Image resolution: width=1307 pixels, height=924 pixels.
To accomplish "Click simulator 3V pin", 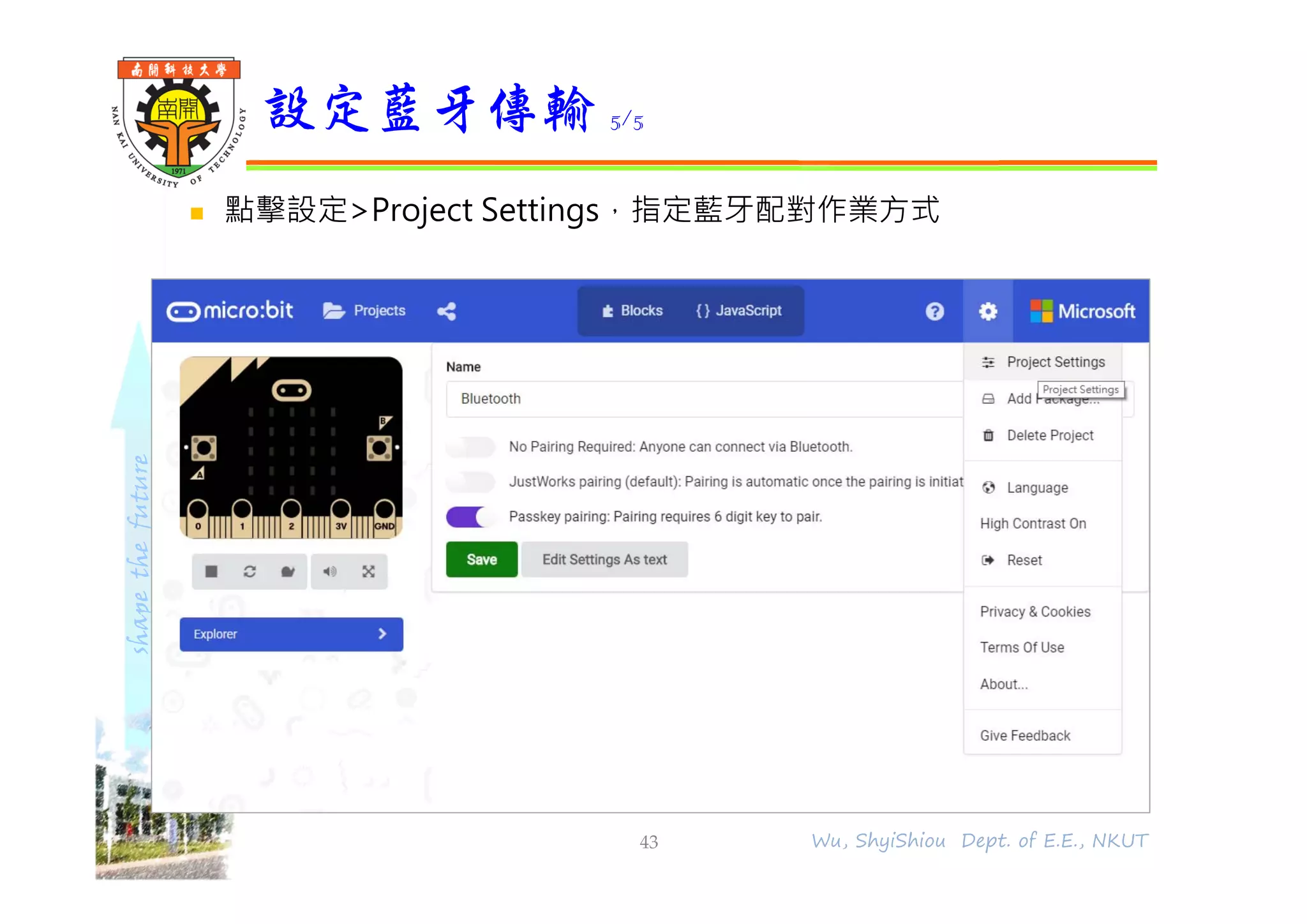I will (341, 518).
